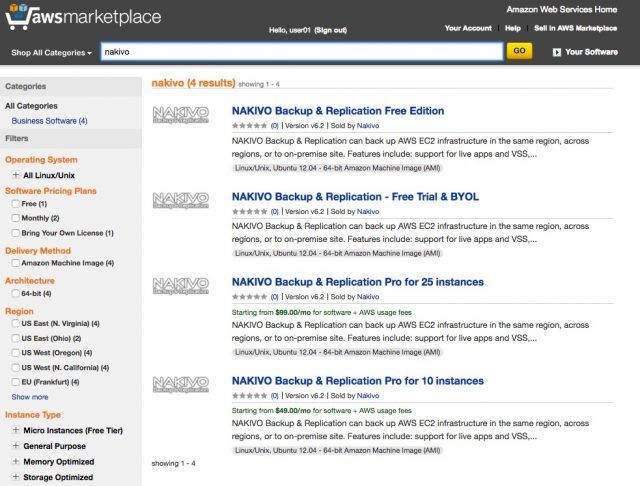Check US West (Oregon) region
The height and width of the screenshot is (486, 640).
16,353
